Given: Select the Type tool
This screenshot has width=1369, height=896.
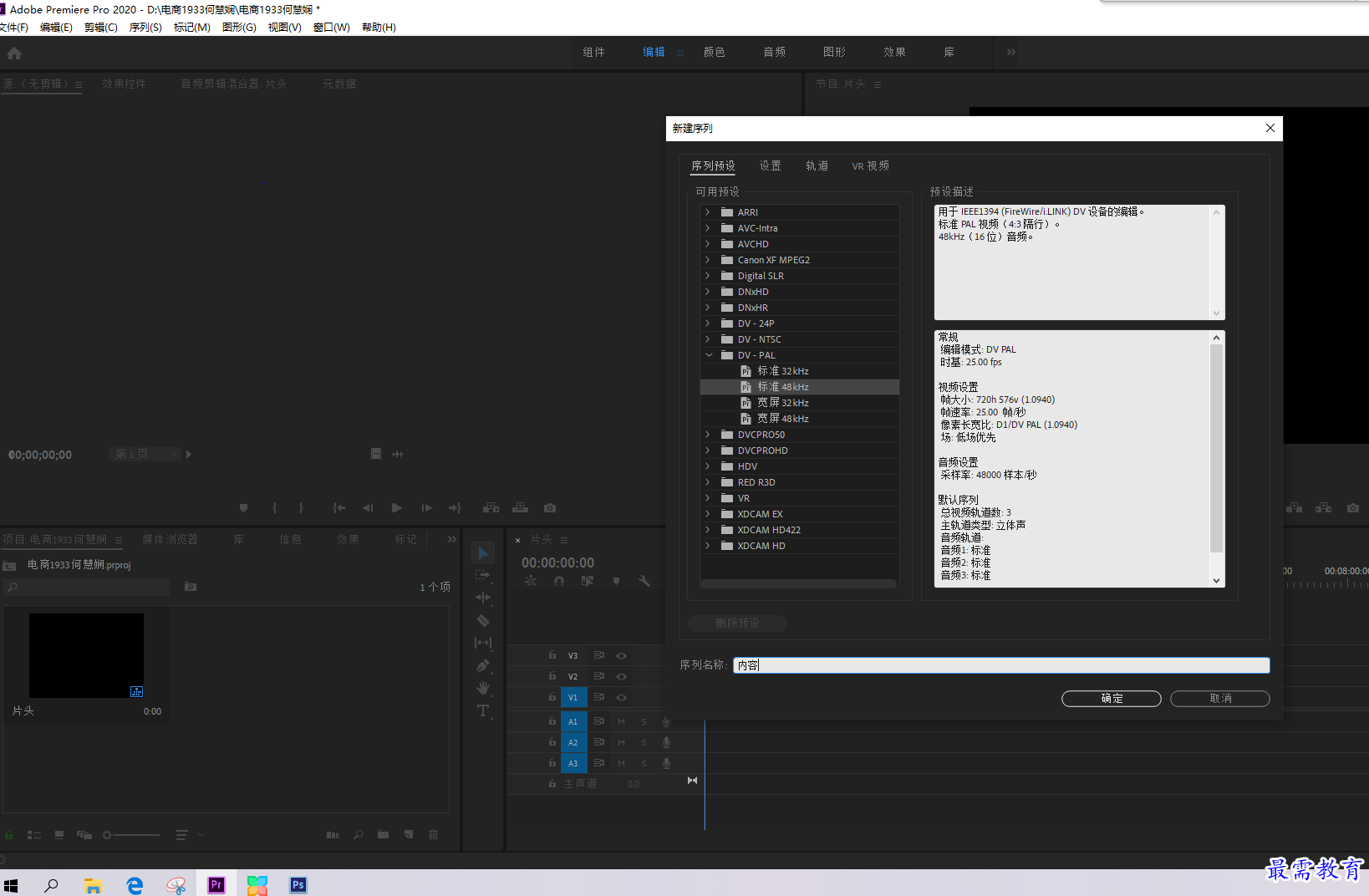Looking at the screenshot, I should pos(483,710).
